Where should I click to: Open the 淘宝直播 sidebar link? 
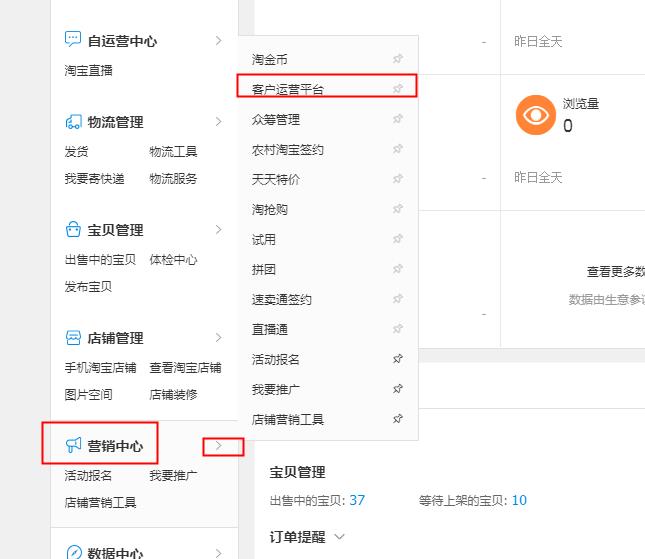coord(88,70)
